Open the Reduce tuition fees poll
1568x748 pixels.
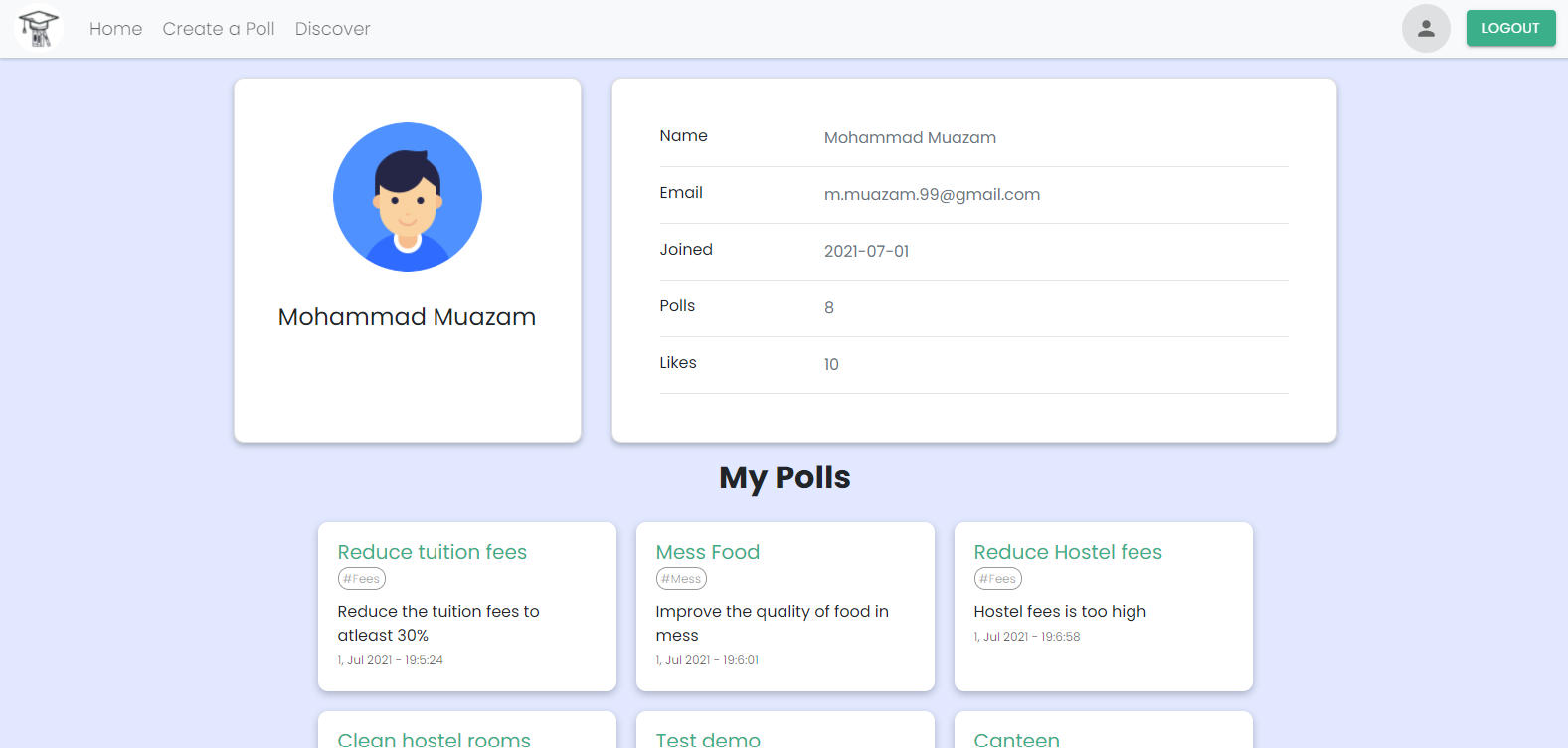(x=432, y=552)
